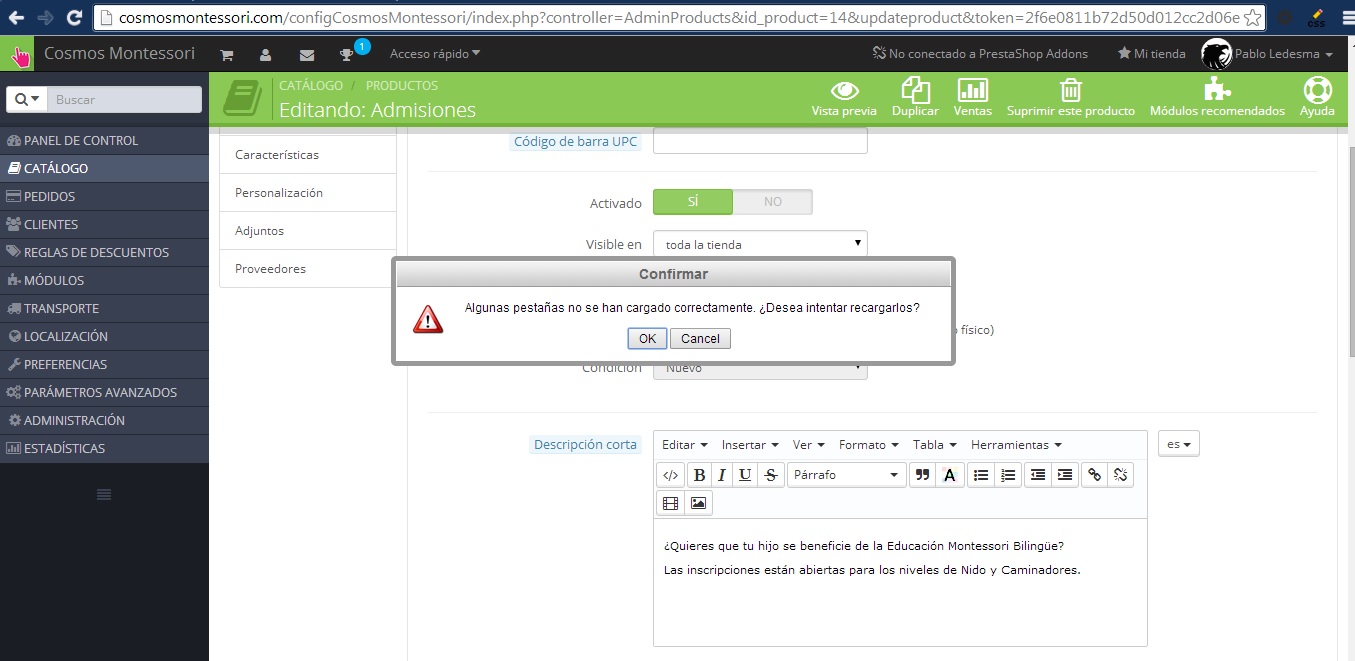Click the Código de barra UPC field

760,141
